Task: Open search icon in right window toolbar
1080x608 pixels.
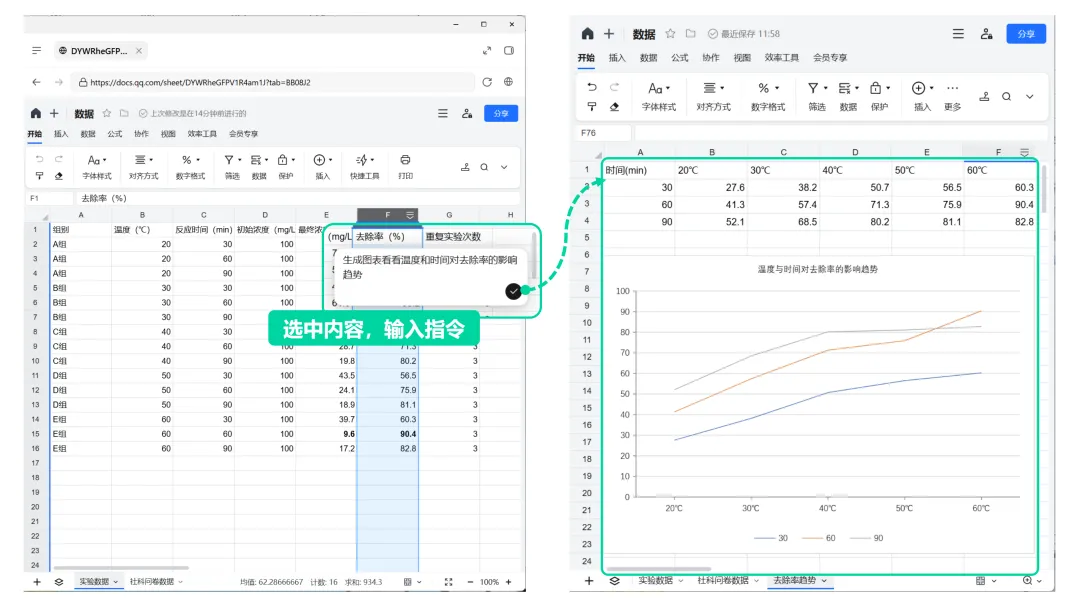Action: click(x=1006, y=96)
